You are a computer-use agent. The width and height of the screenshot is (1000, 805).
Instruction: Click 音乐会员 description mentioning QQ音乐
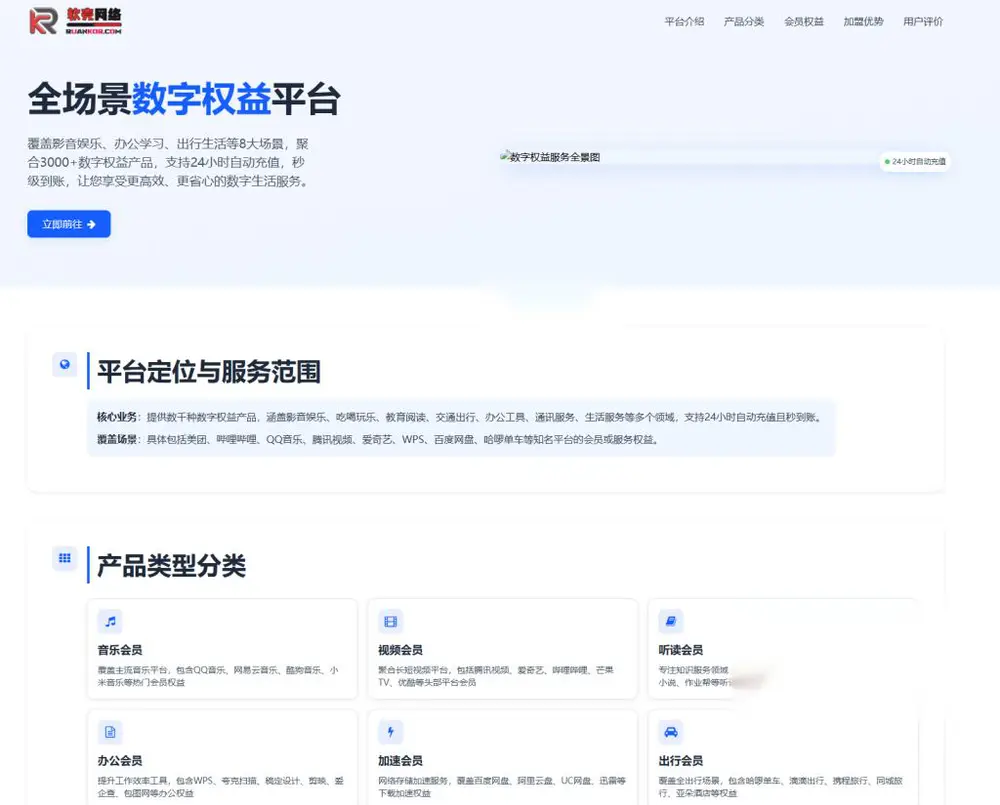coord(218,676)
